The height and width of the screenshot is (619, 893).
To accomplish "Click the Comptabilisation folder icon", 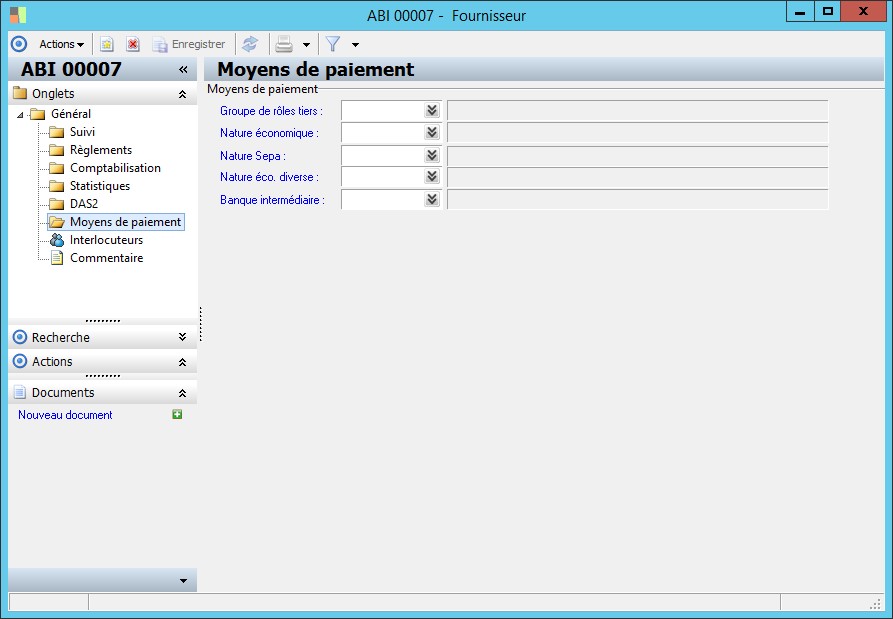I will 56,168.
